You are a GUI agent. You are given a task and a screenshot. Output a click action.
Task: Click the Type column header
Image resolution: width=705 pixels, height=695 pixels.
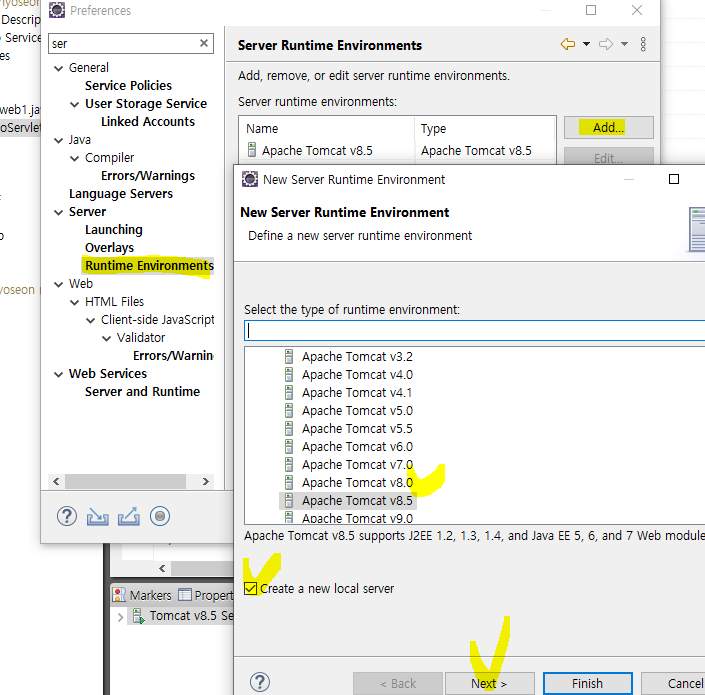[484, 129]
